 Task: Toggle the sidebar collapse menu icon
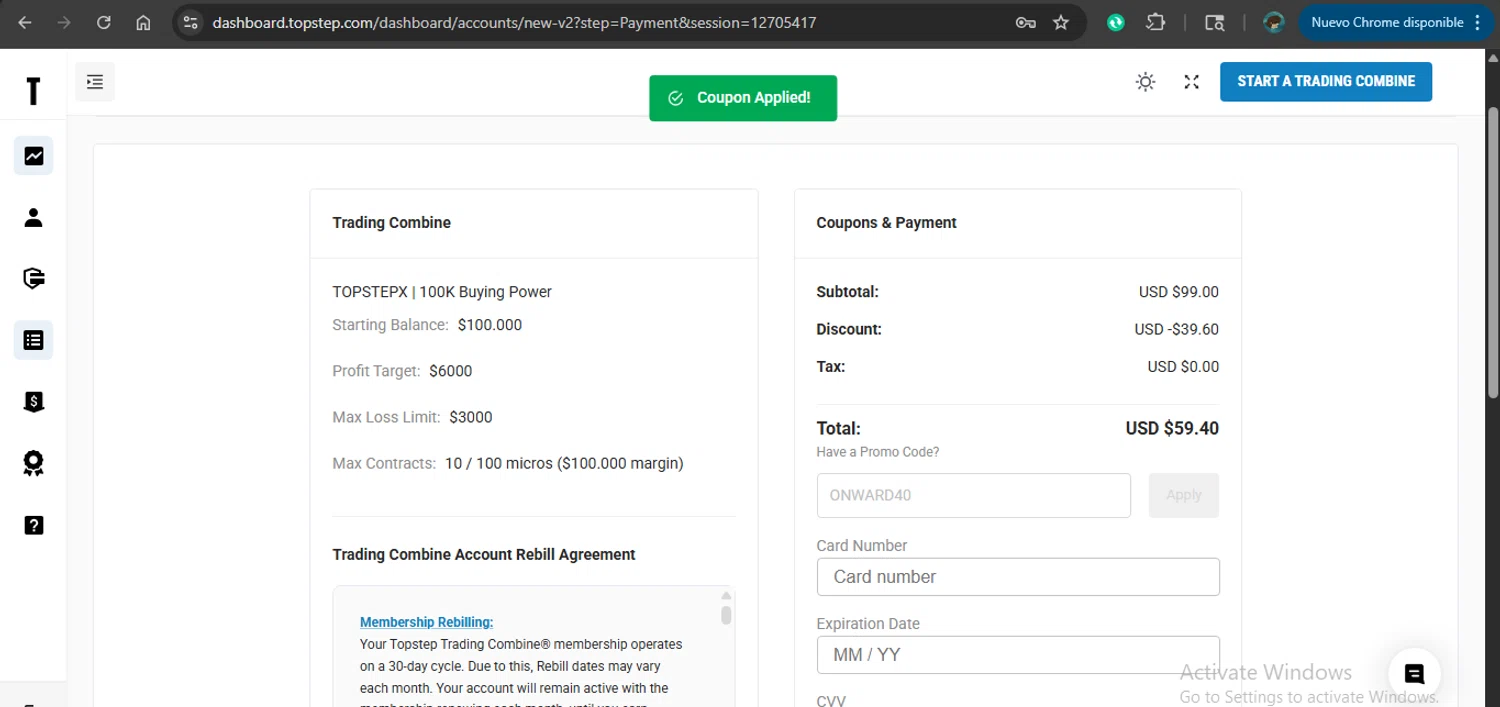click(95, 82)
